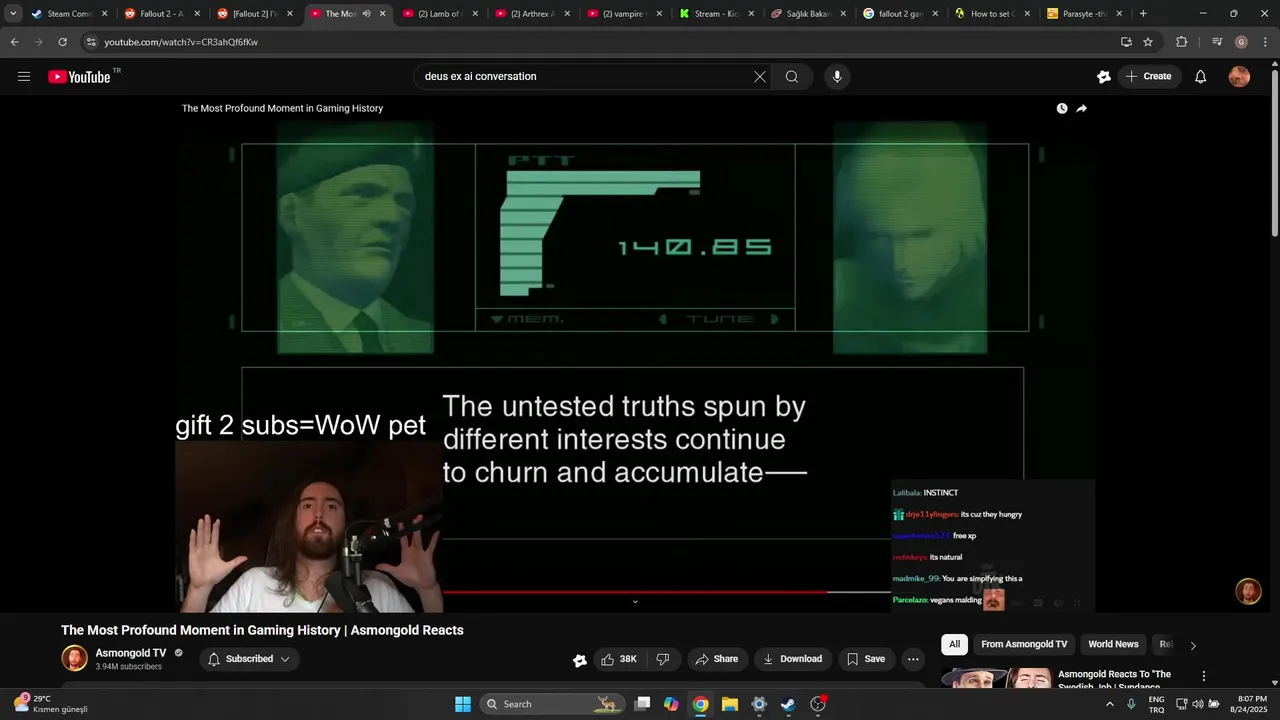1280x720 pixels.
Task: Select the All filter chip
Action: [x=954, y=644]
